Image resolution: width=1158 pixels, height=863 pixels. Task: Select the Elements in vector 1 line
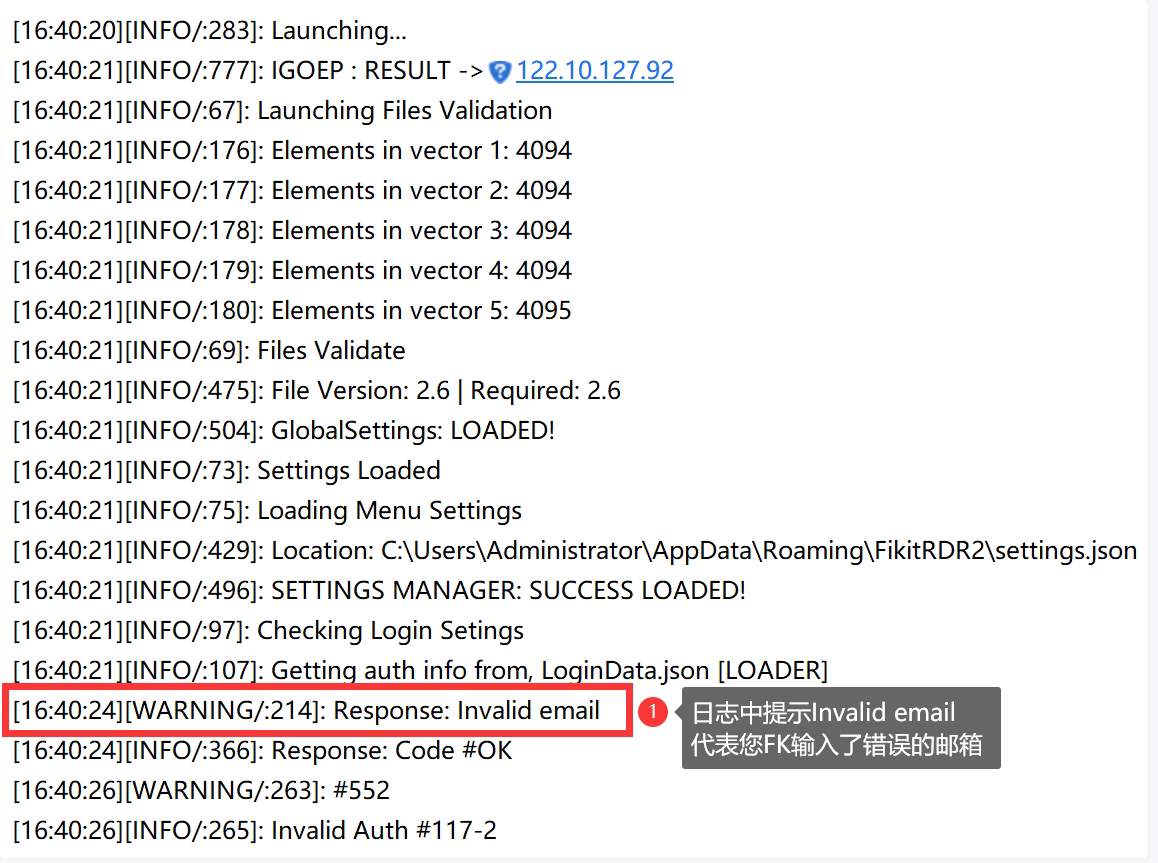point(292,150)
